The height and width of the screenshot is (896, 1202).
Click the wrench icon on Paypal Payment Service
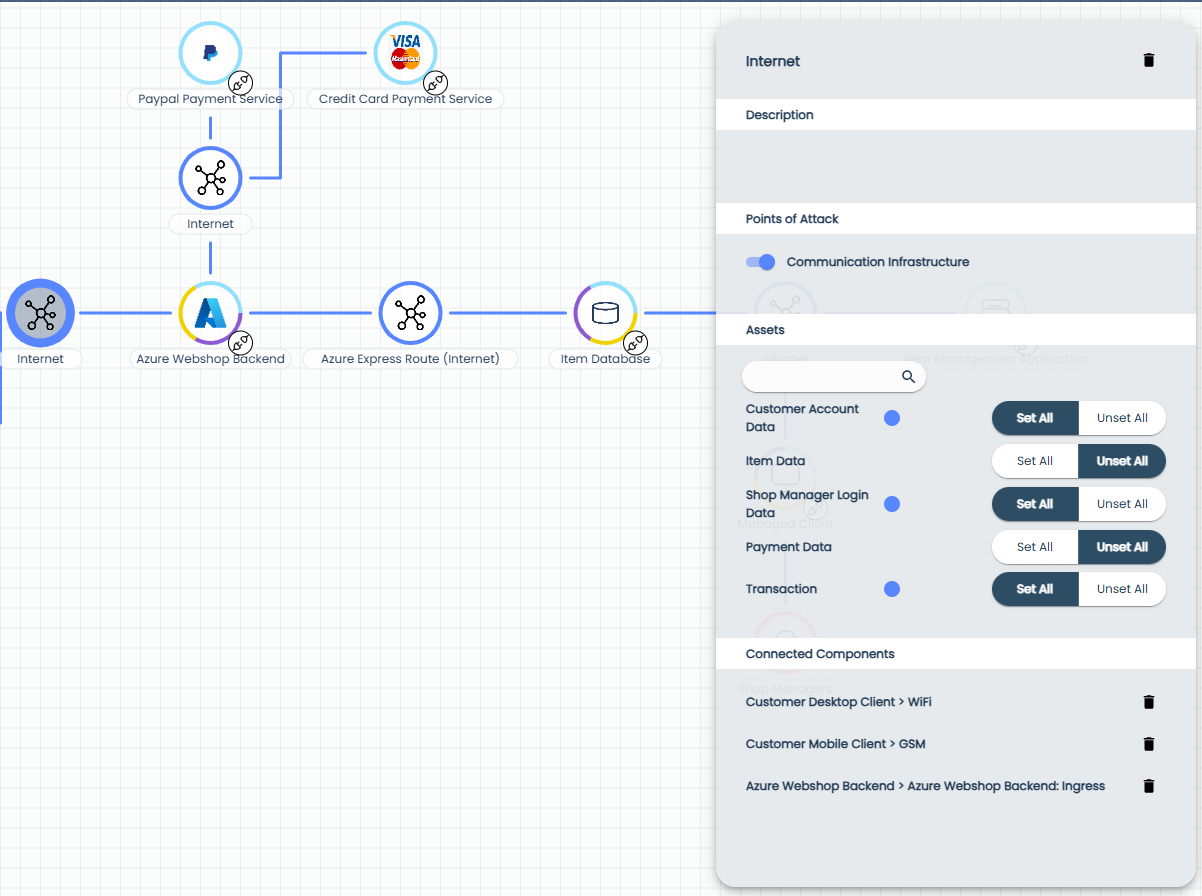point(241,83)
